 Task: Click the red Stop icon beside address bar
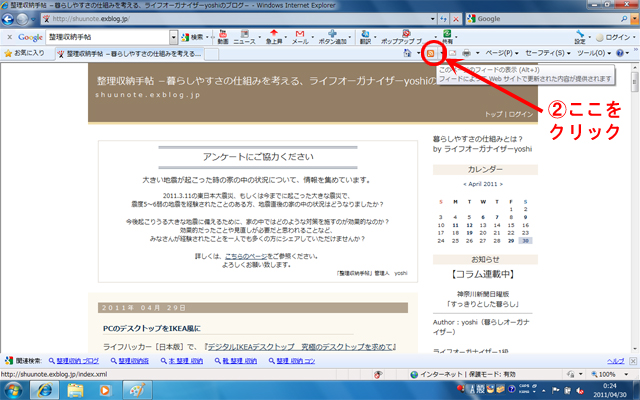point(456,19)
